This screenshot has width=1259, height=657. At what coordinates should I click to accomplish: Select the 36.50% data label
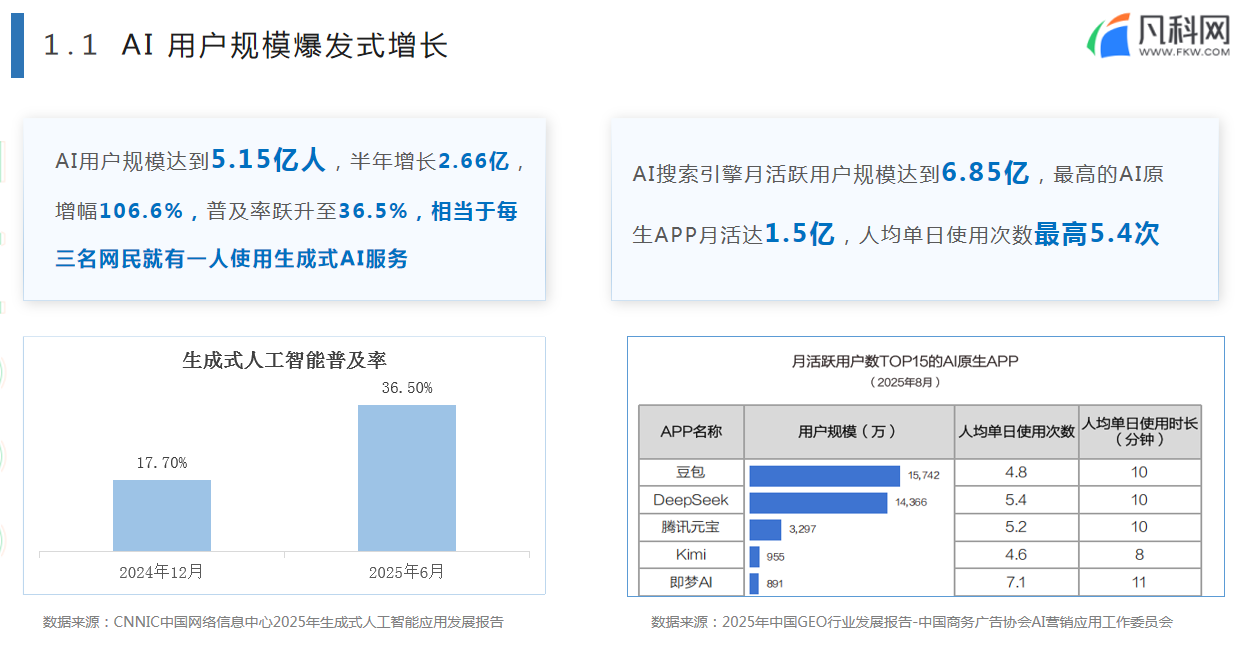point(407,388)
